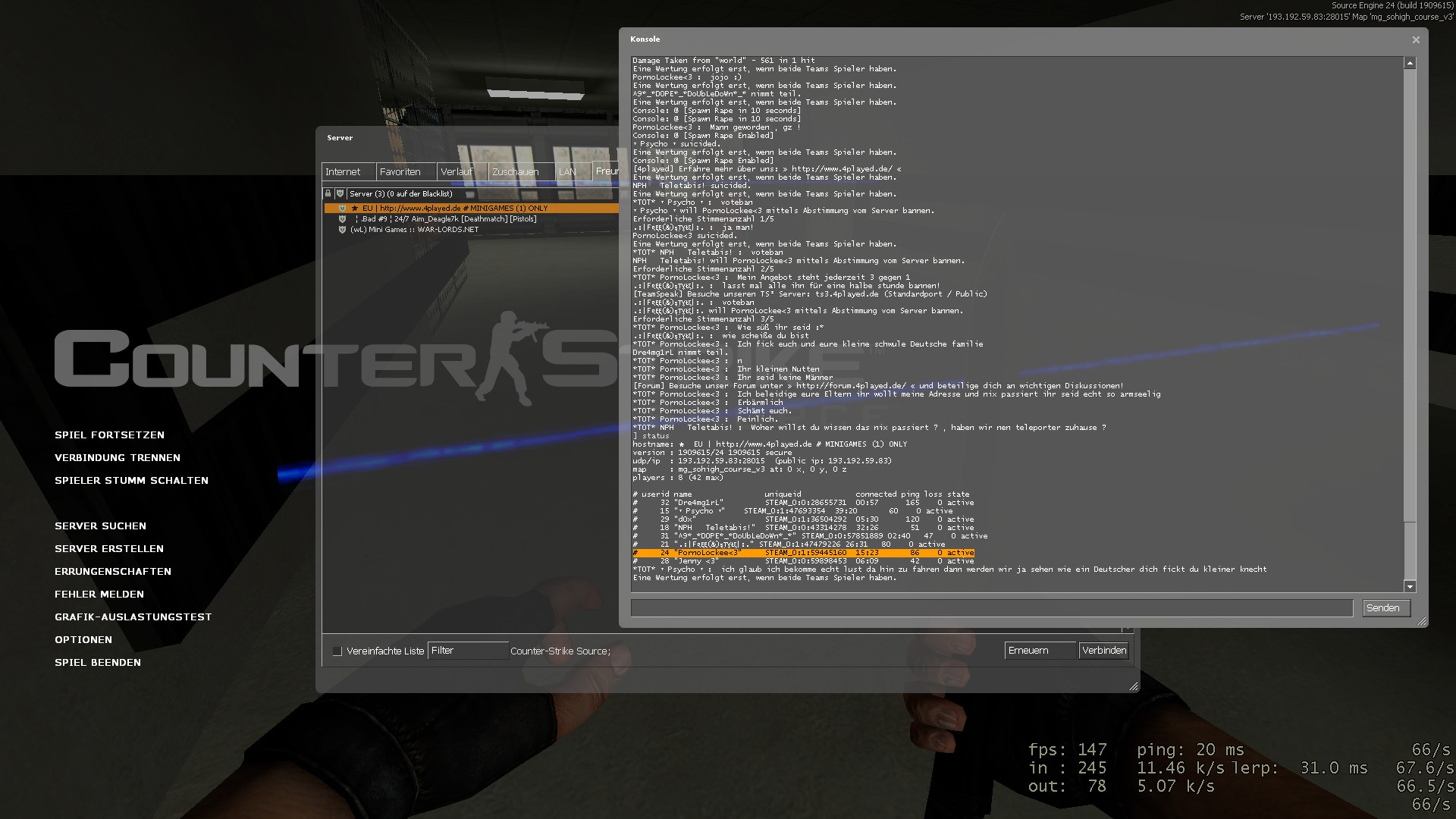Open SERVER SUCHEN from main menu
The width and height of the screenshot is (1456, 819).
pyautogui.click(x=100, y=526)
